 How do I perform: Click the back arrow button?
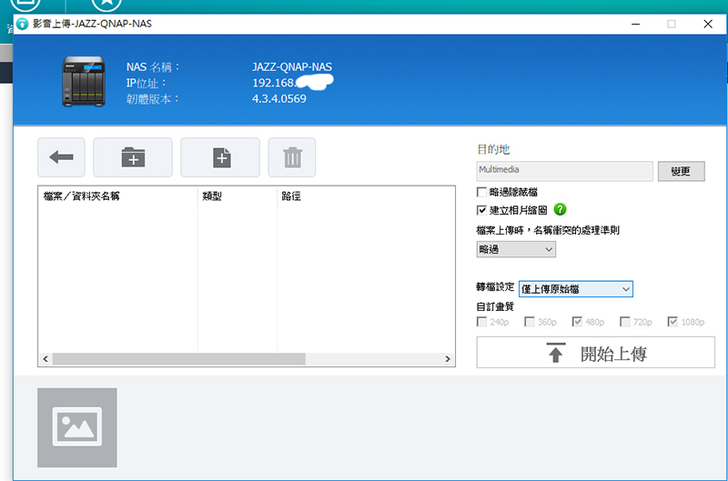pos(61,157)
